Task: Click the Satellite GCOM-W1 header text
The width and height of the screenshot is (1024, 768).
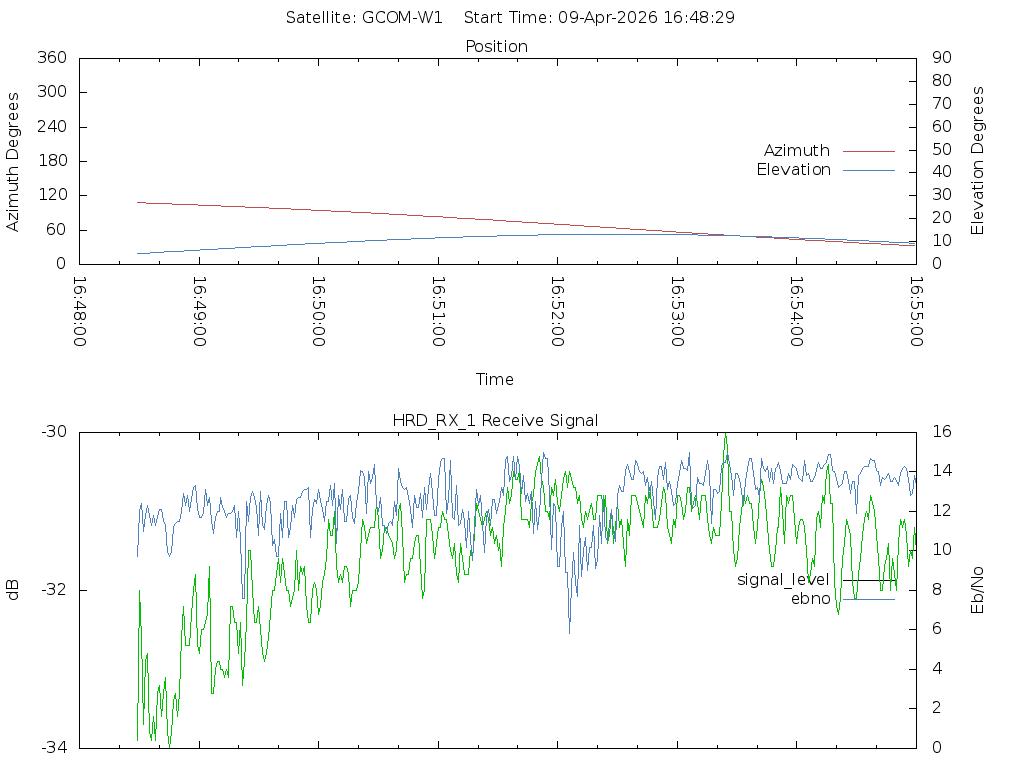Action: [x=364, y=18]
